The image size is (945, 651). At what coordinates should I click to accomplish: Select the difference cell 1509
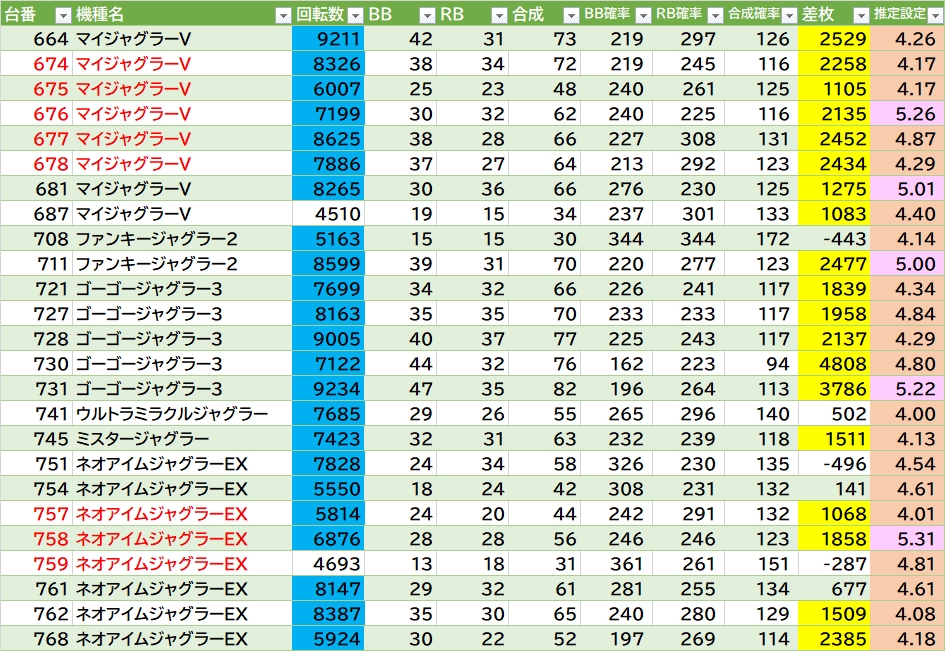point(834,614)
